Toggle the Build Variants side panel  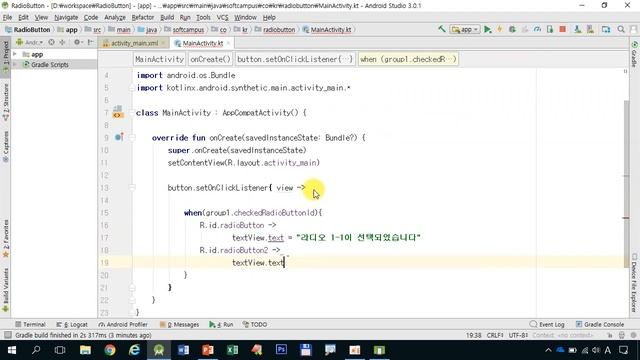coord(5,290)
